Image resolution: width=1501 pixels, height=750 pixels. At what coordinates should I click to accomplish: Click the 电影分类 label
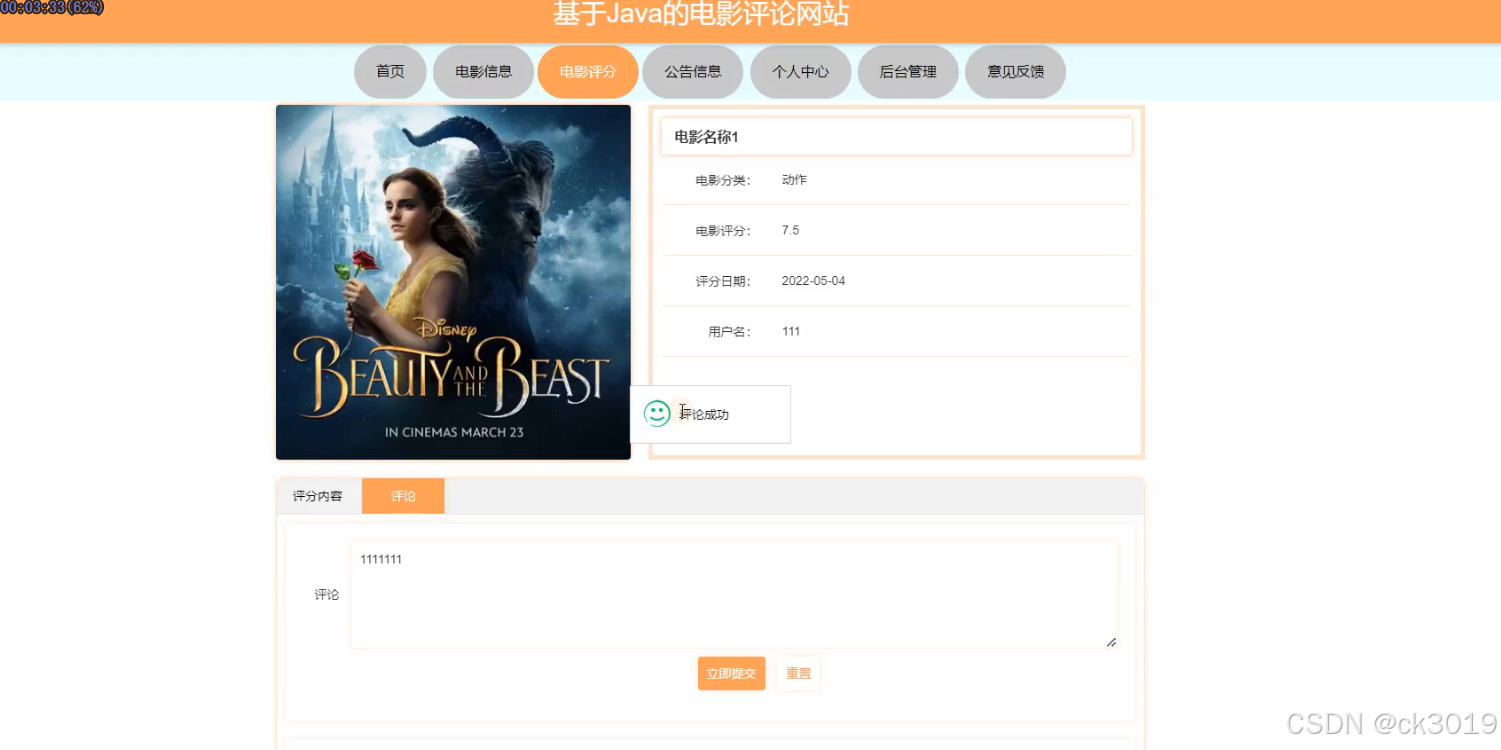click(723, 180)
